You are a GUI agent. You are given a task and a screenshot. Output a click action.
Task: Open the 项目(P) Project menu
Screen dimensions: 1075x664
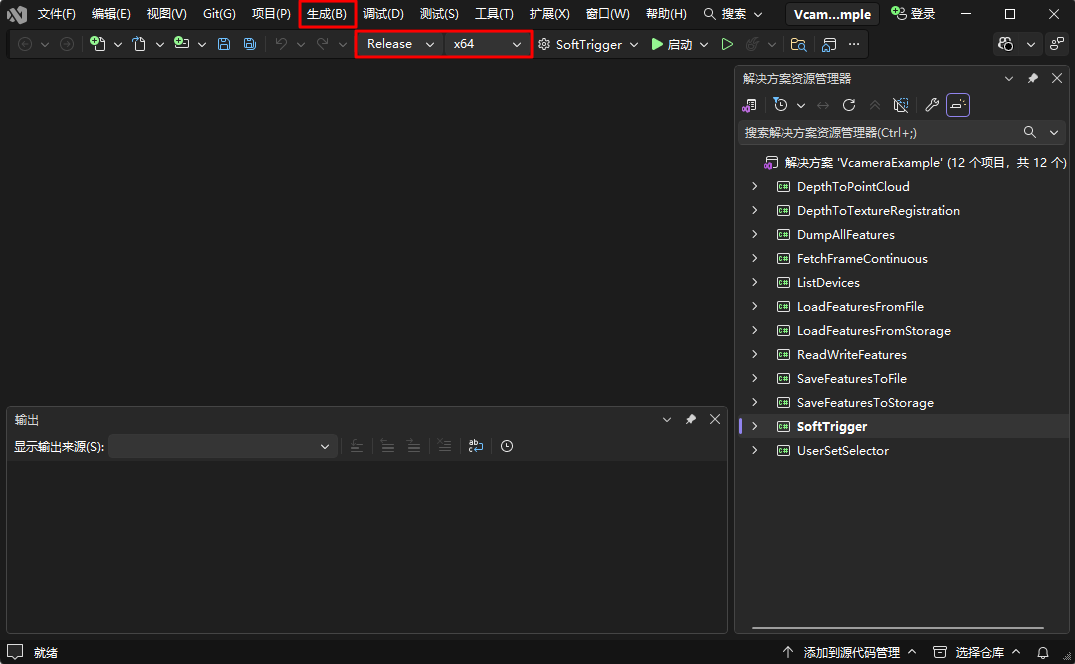tap(271, 14)
